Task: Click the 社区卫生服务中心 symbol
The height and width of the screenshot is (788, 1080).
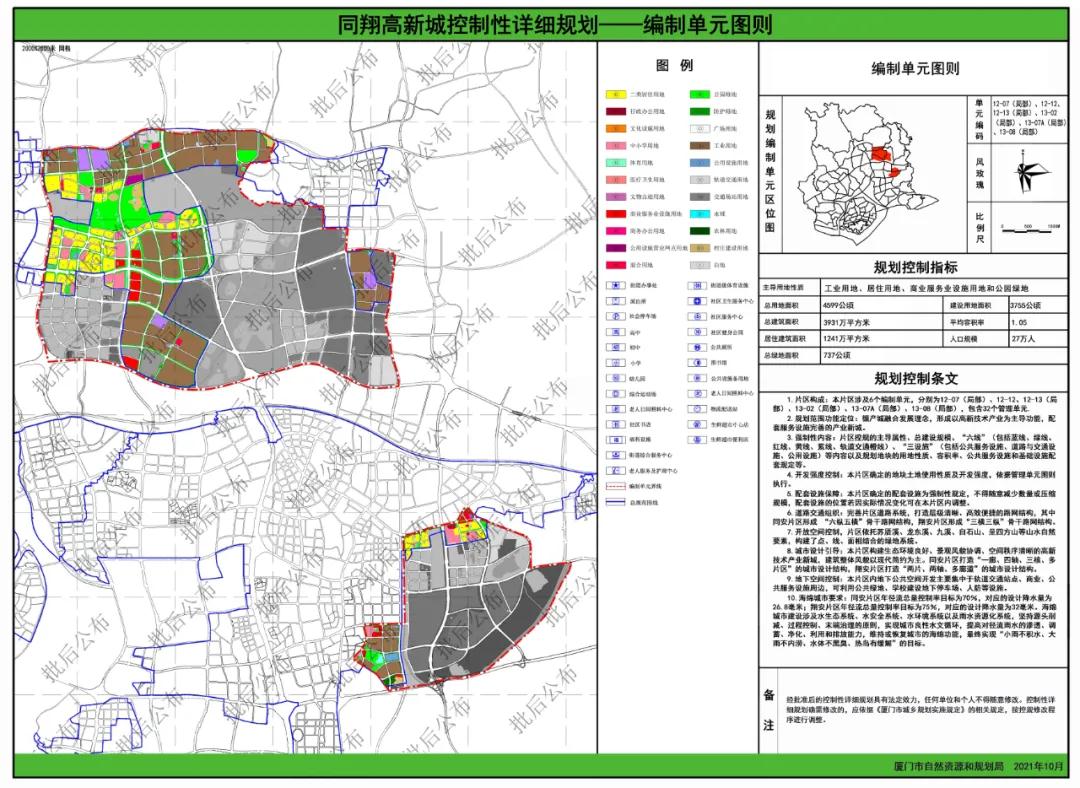Action: coord(698,301)
